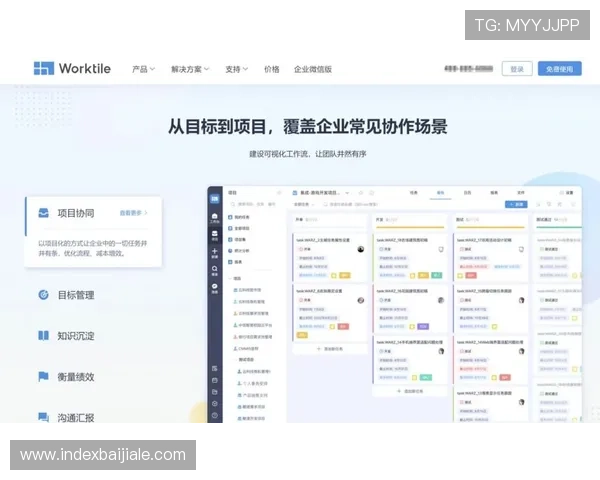
Task: Click the subtitle 建设可视化工作流，让团队井然有序
Action: coord(308,154)
